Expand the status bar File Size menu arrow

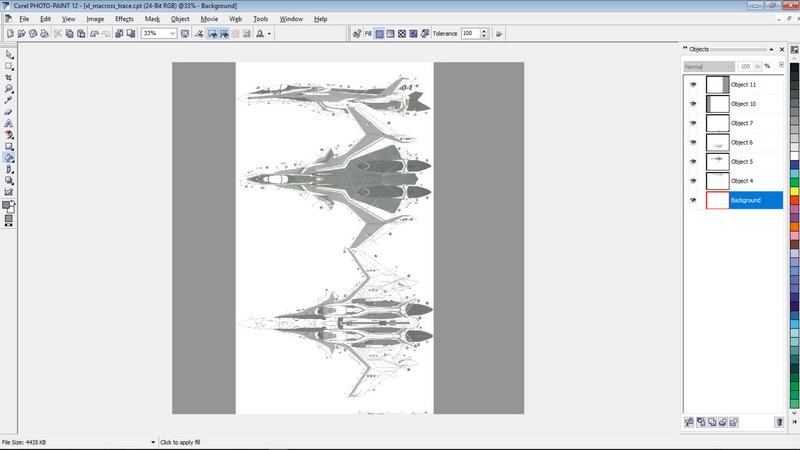pos(153,442)
